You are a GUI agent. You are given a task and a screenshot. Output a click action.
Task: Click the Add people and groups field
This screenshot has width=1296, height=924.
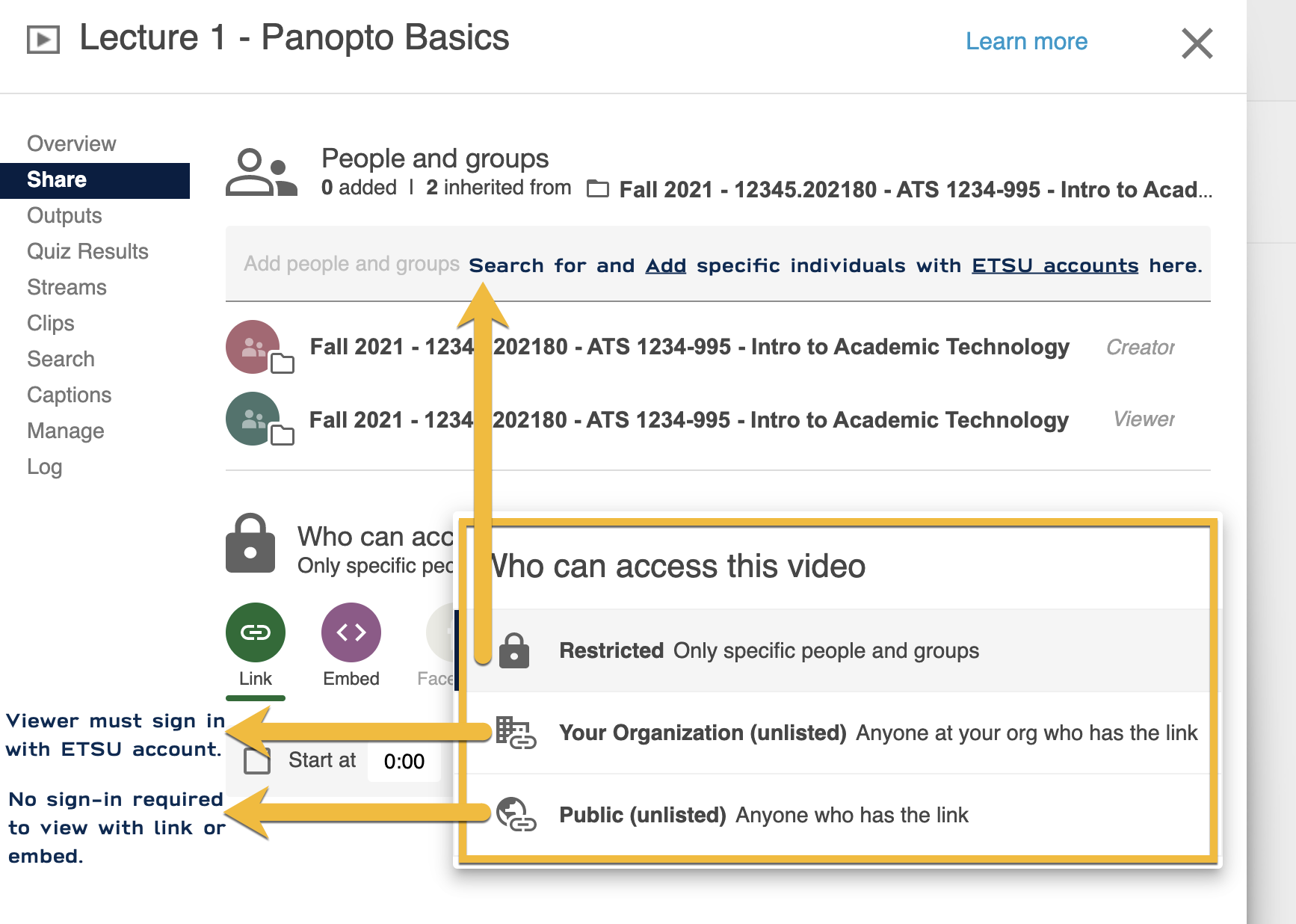[x=351, y=264]
